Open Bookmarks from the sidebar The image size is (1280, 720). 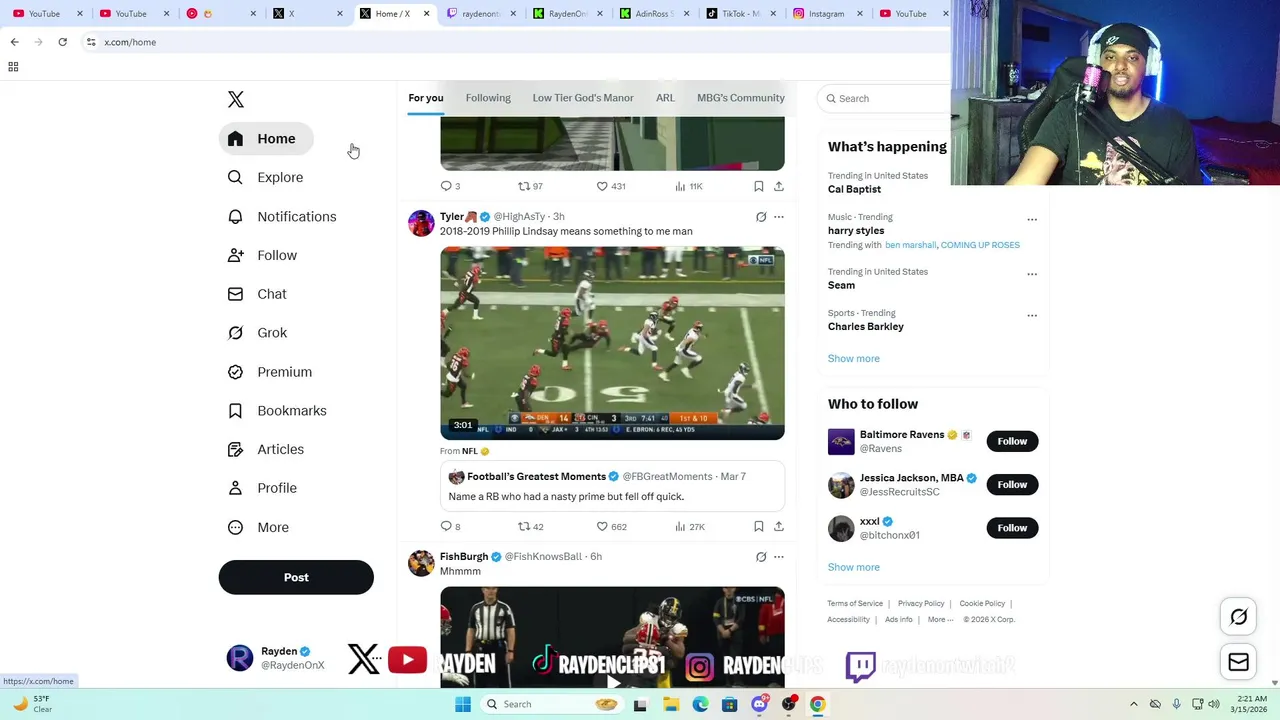click(278, 411)
